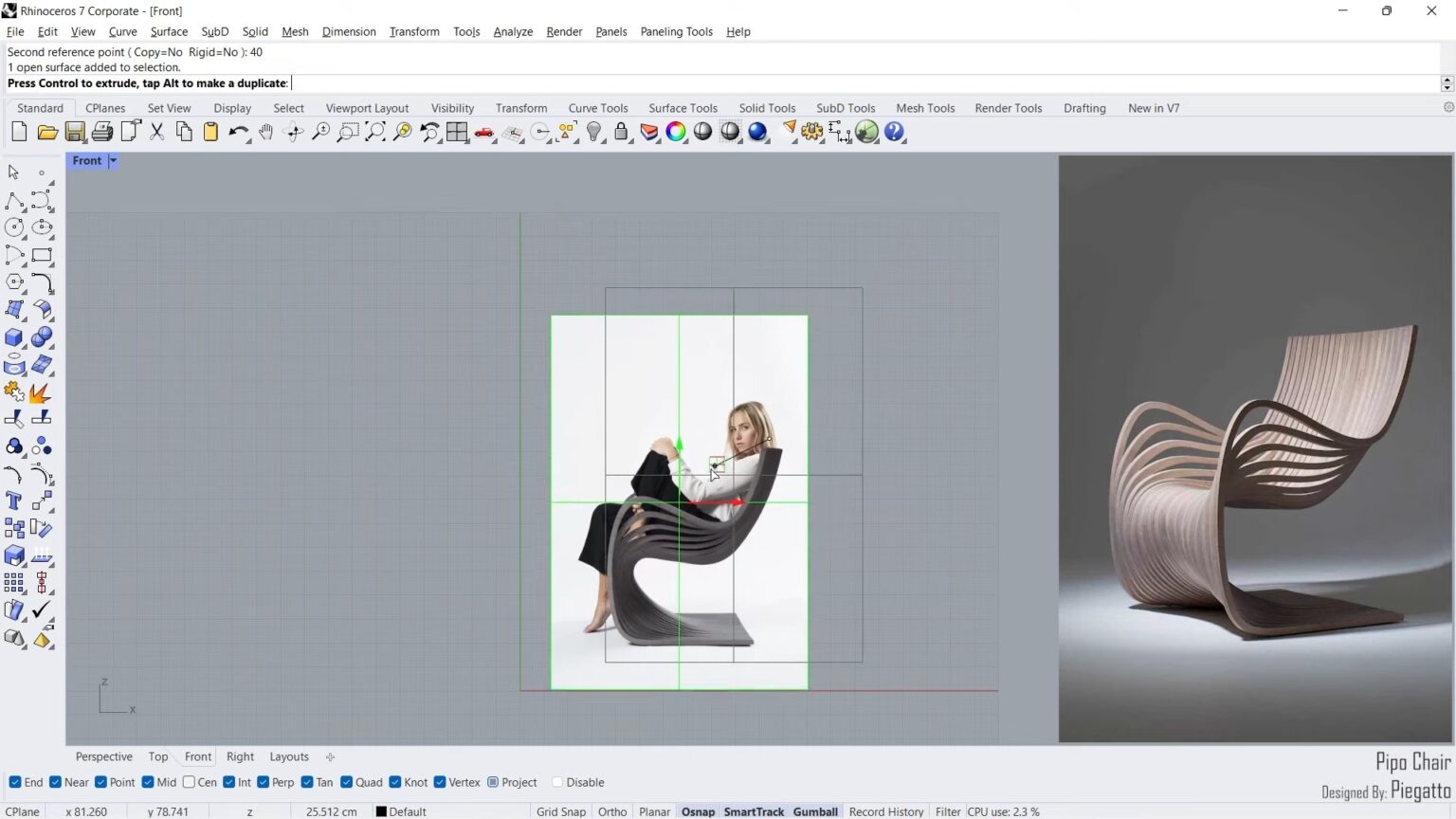The height and width of the screenshot is (819, 1456).
Task: Undo the last action from the toolbar
Action: pos(238,132)
